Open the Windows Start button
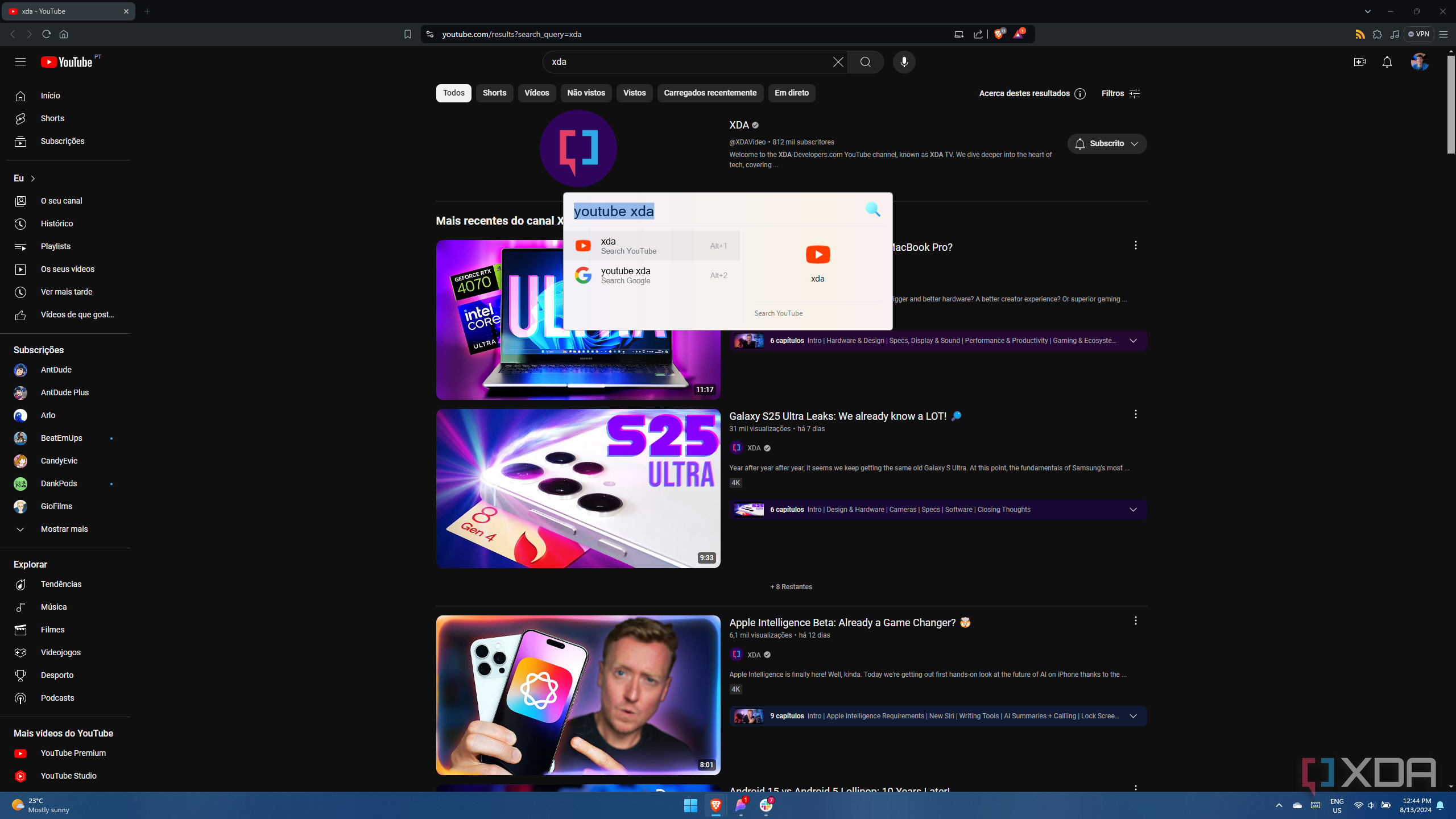 690,805
